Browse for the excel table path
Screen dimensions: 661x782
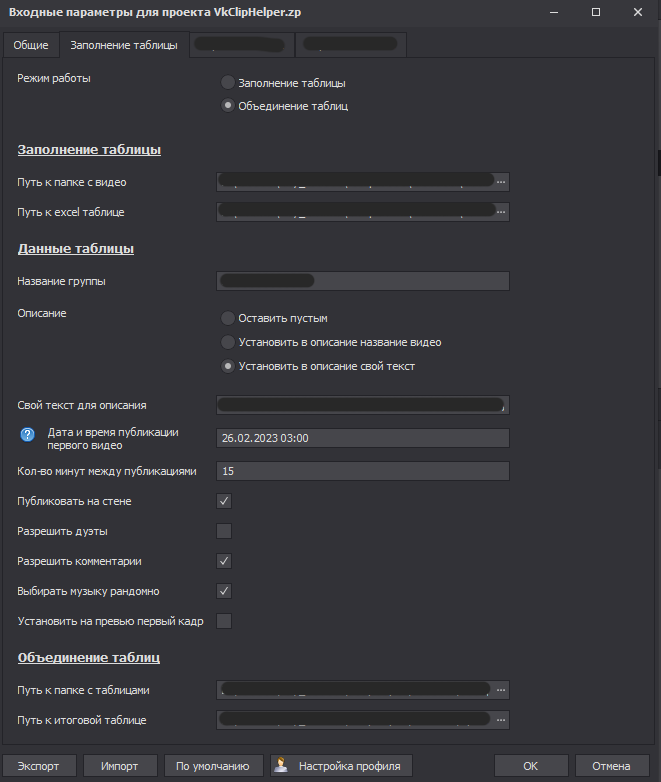501,211
